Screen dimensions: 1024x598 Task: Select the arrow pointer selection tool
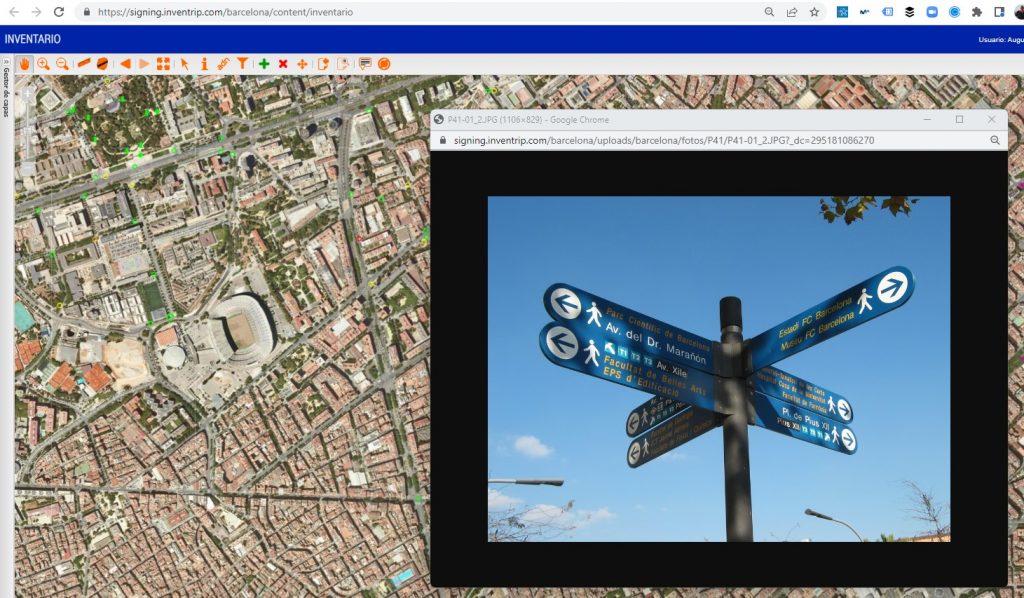tap(185, 63)
